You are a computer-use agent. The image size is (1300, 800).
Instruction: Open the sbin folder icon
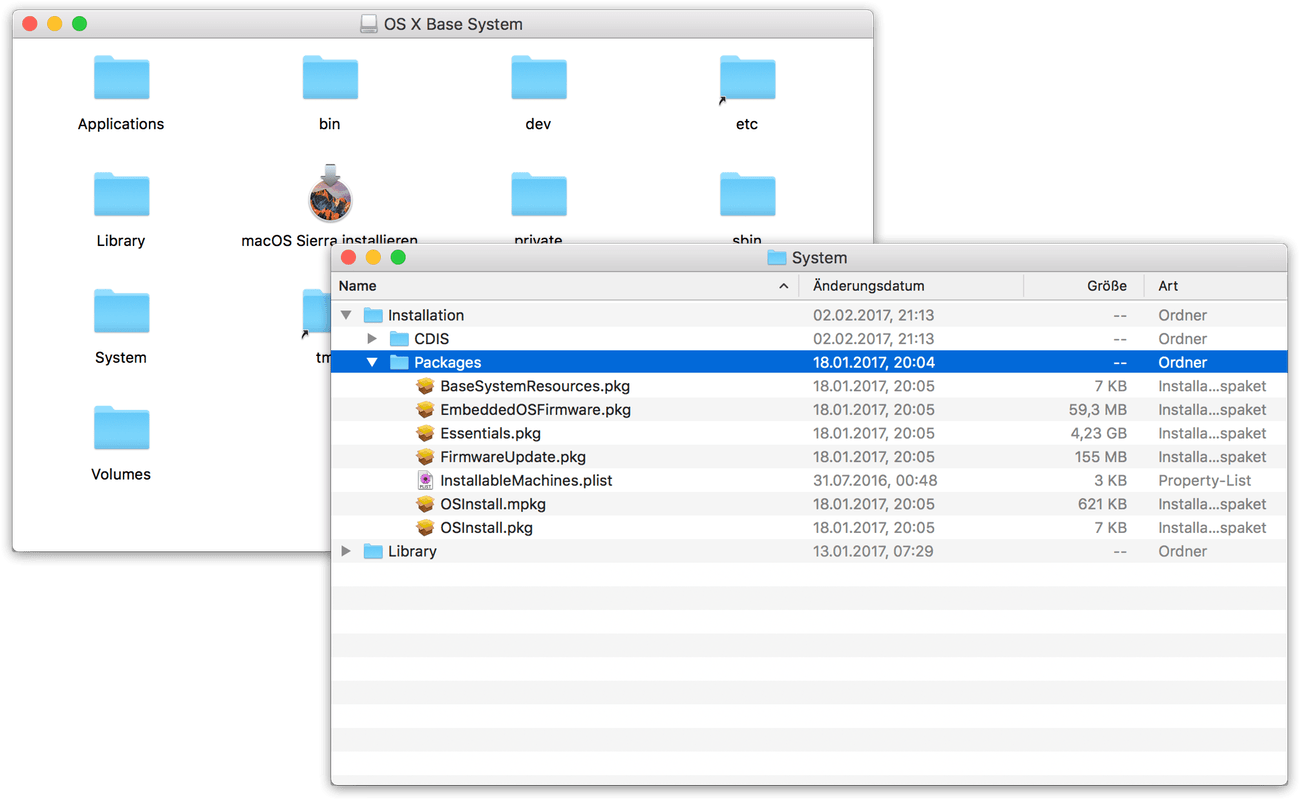click(747, 195)
